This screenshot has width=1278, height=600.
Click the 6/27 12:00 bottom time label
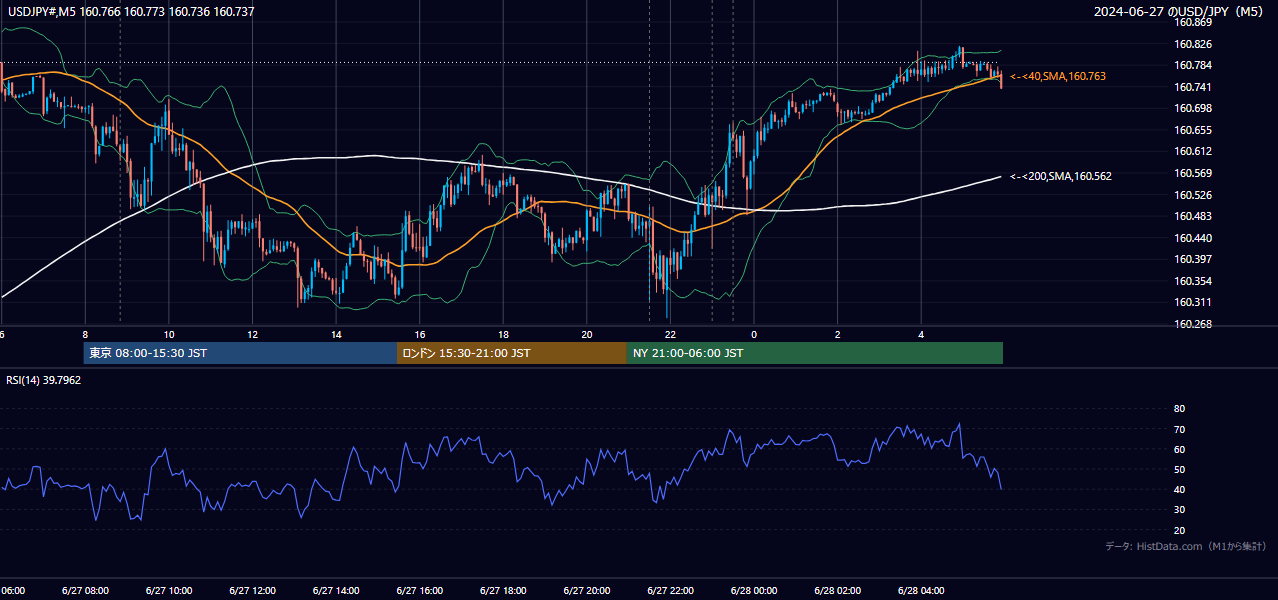(x=252, y=591)
